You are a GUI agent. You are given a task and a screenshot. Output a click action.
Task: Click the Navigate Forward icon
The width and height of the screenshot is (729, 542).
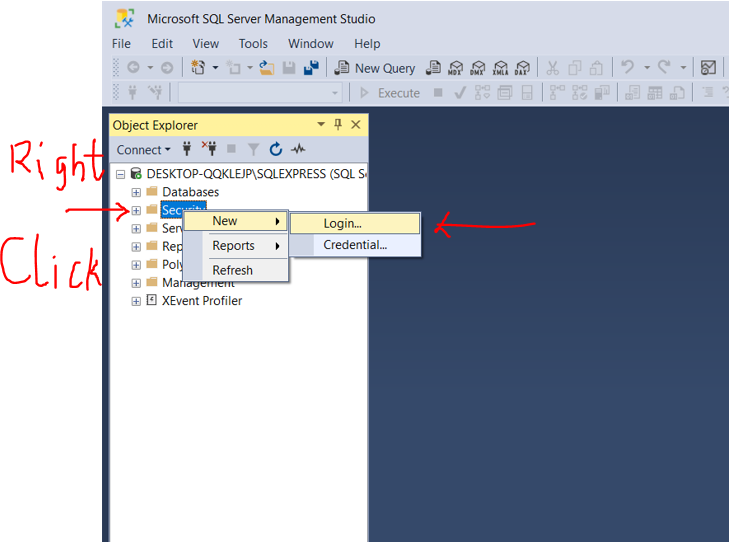click(167, 68)
